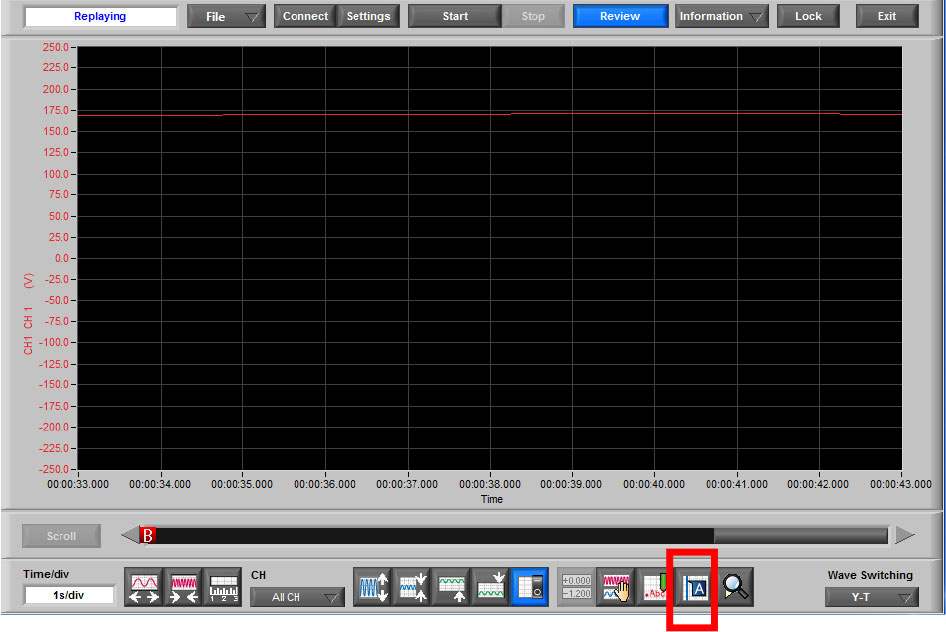Click the Start button
The image size is (946, 632).
pos(455,17)
